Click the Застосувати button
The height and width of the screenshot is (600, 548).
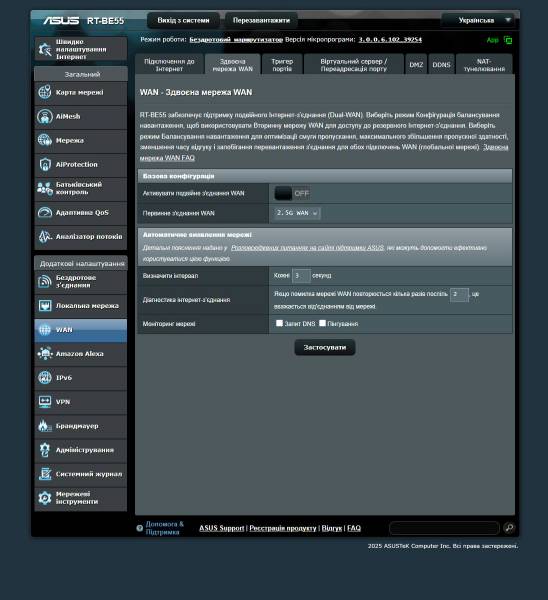[x=325, y=347]
